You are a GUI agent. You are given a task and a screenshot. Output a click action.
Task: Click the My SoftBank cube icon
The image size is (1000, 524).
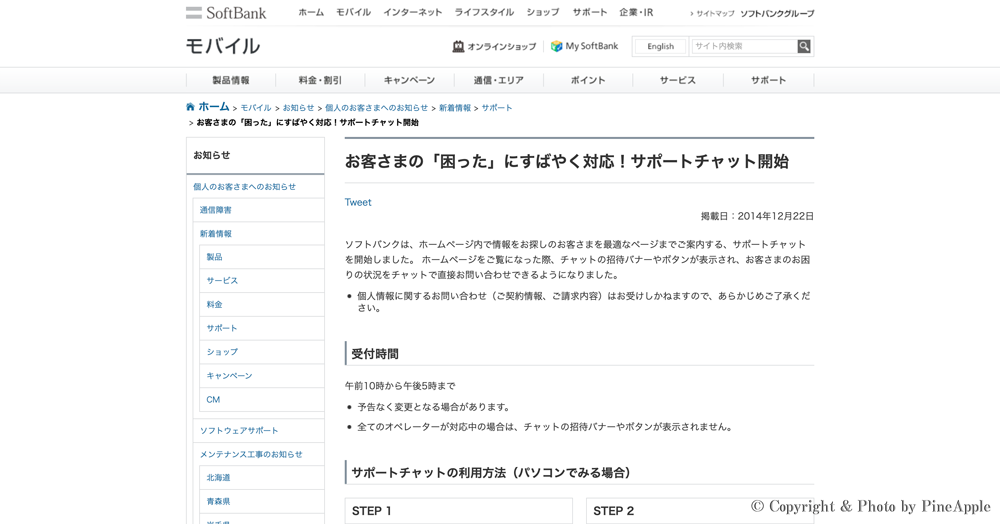556,47
